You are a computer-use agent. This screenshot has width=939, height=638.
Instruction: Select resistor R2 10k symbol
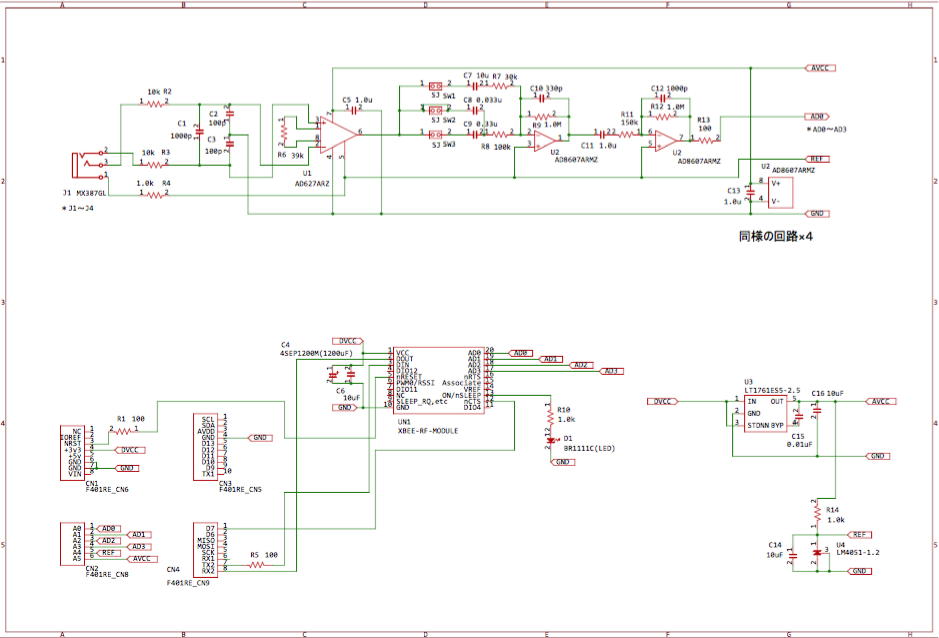[x=155, y=104]
